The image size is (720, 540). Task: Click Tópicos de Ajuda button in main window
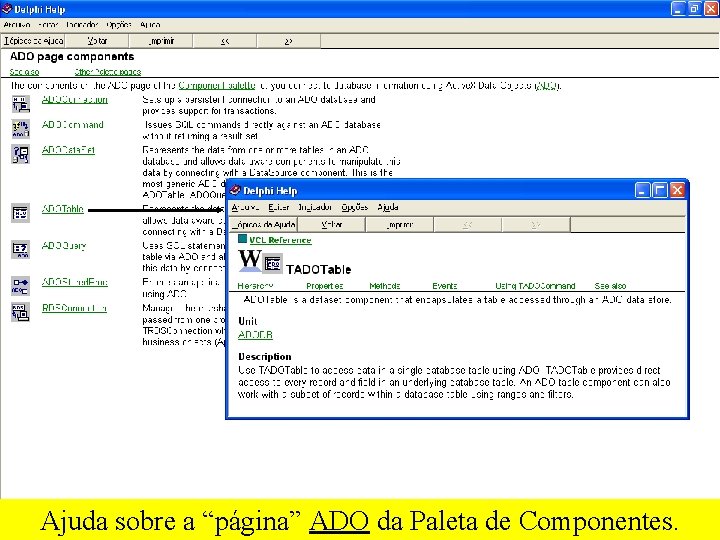[x=33, y=41]
